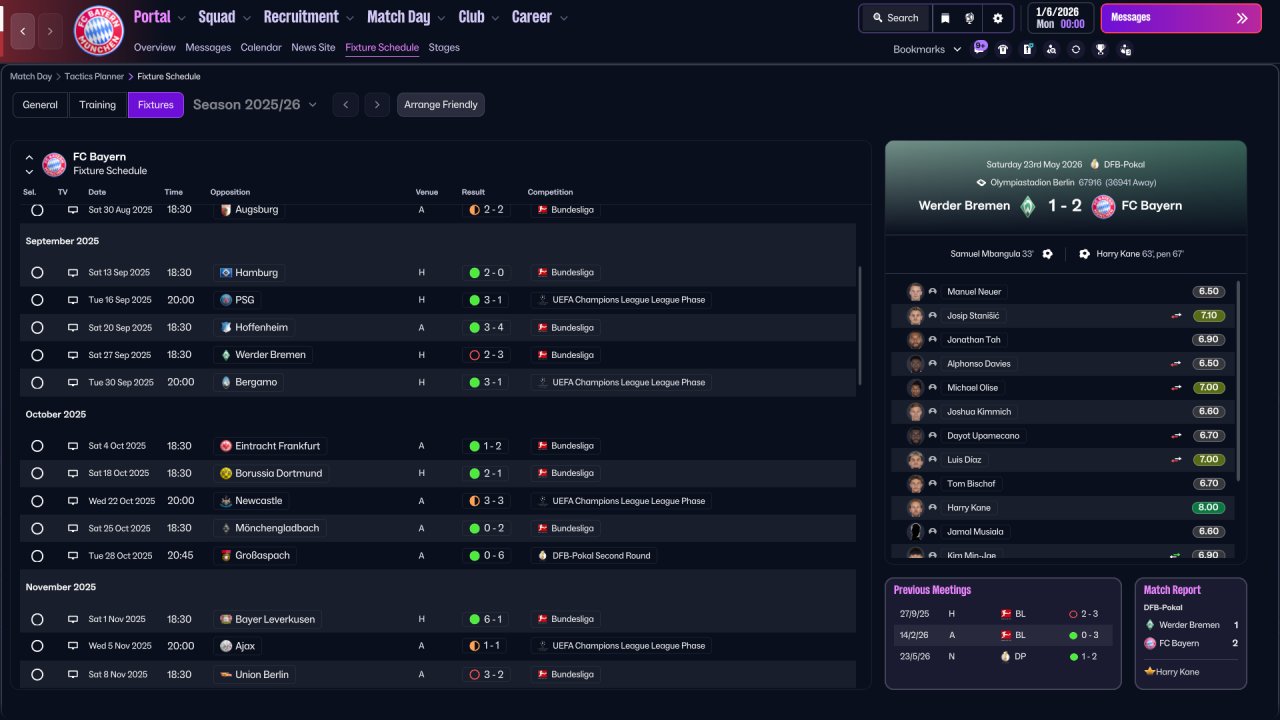Screen dimensions: 1280x720
Task: Expand the Career menu dropdown
Action: click(564, 18)
